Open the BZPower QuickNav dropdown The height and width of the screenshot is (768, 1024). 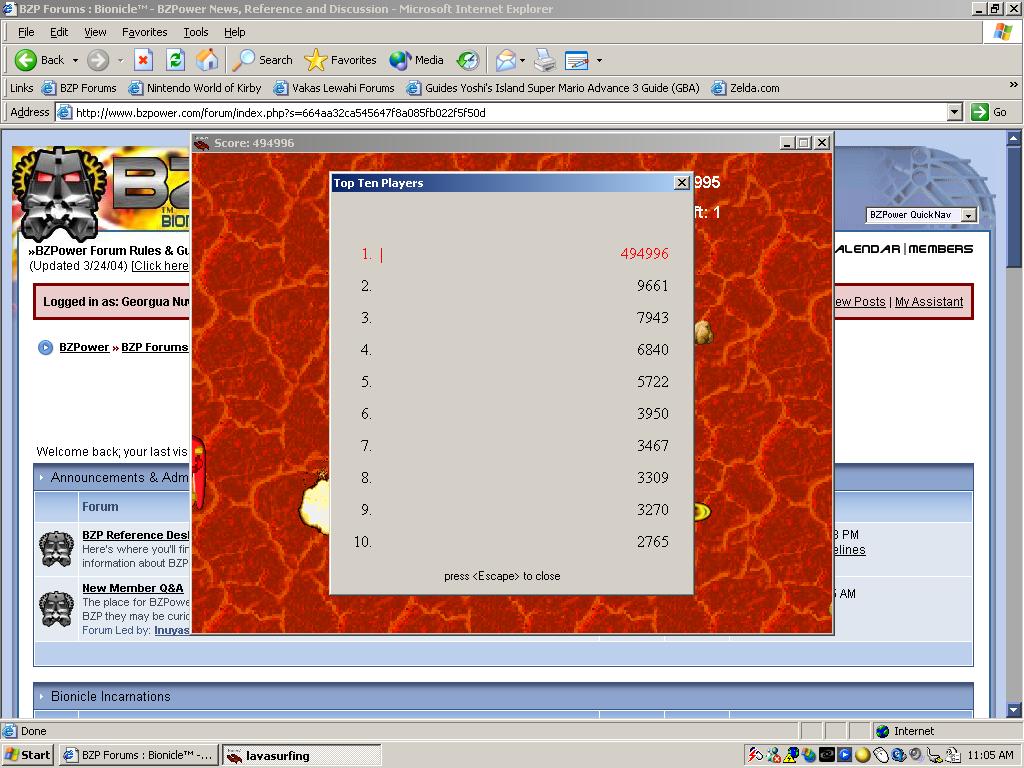pyautogui.click(x=921, y=215)
